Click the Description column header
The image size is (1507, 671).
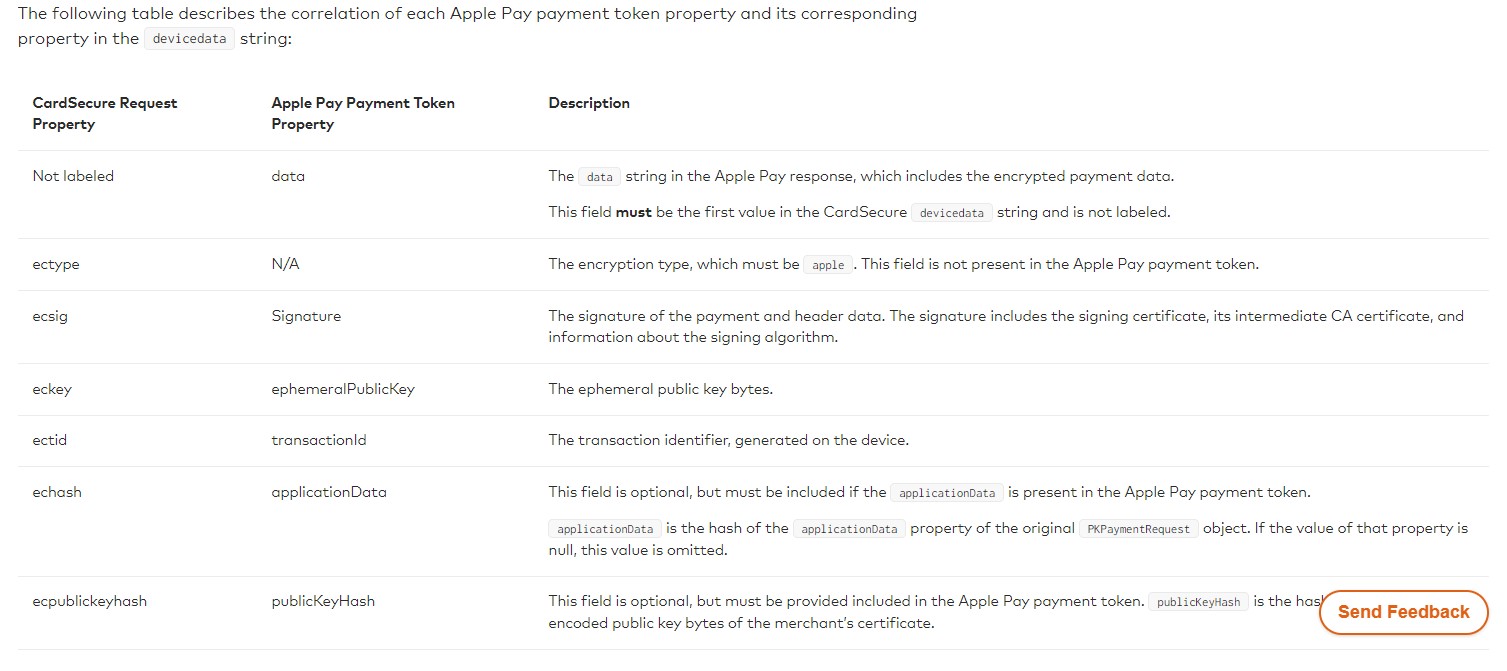[589, 103]
